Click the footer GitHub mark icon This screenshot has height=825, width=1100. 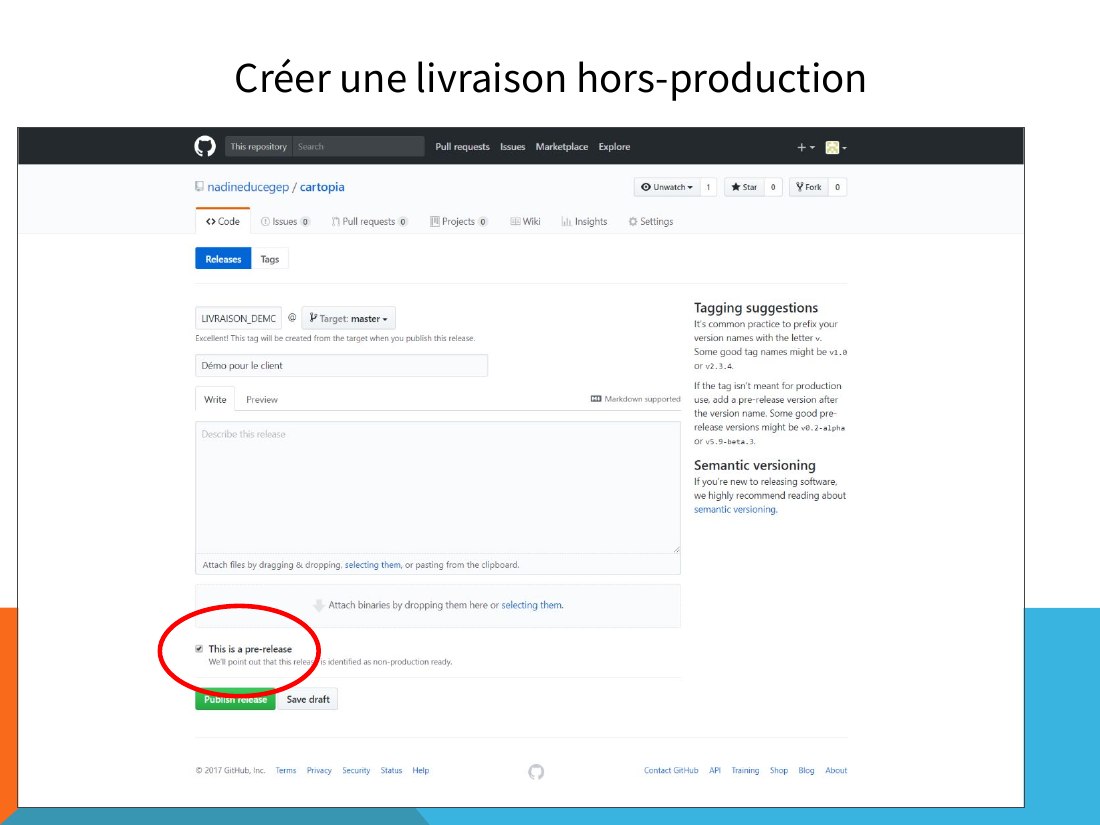536,772
